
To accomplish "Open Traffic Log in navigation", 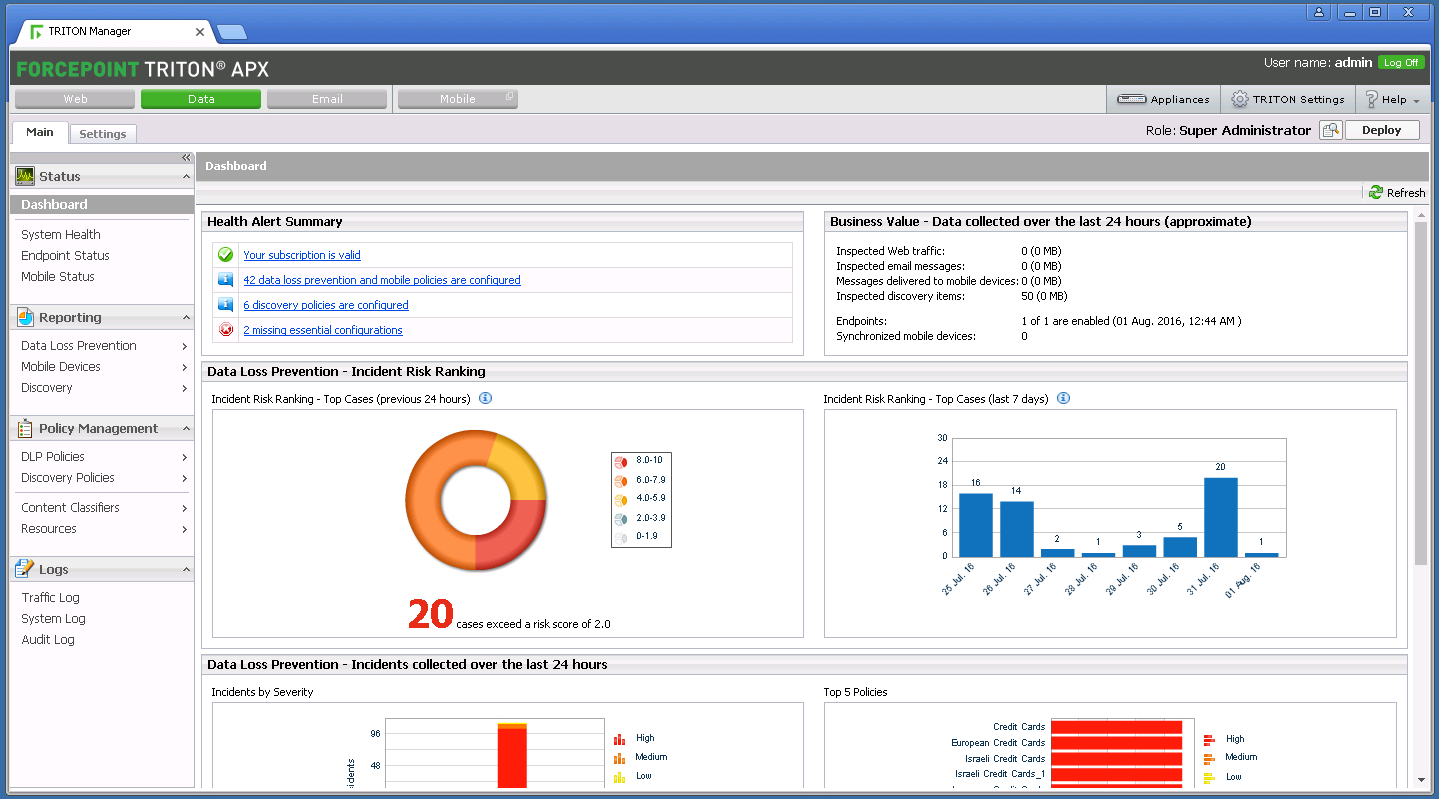I will [51, 598].
